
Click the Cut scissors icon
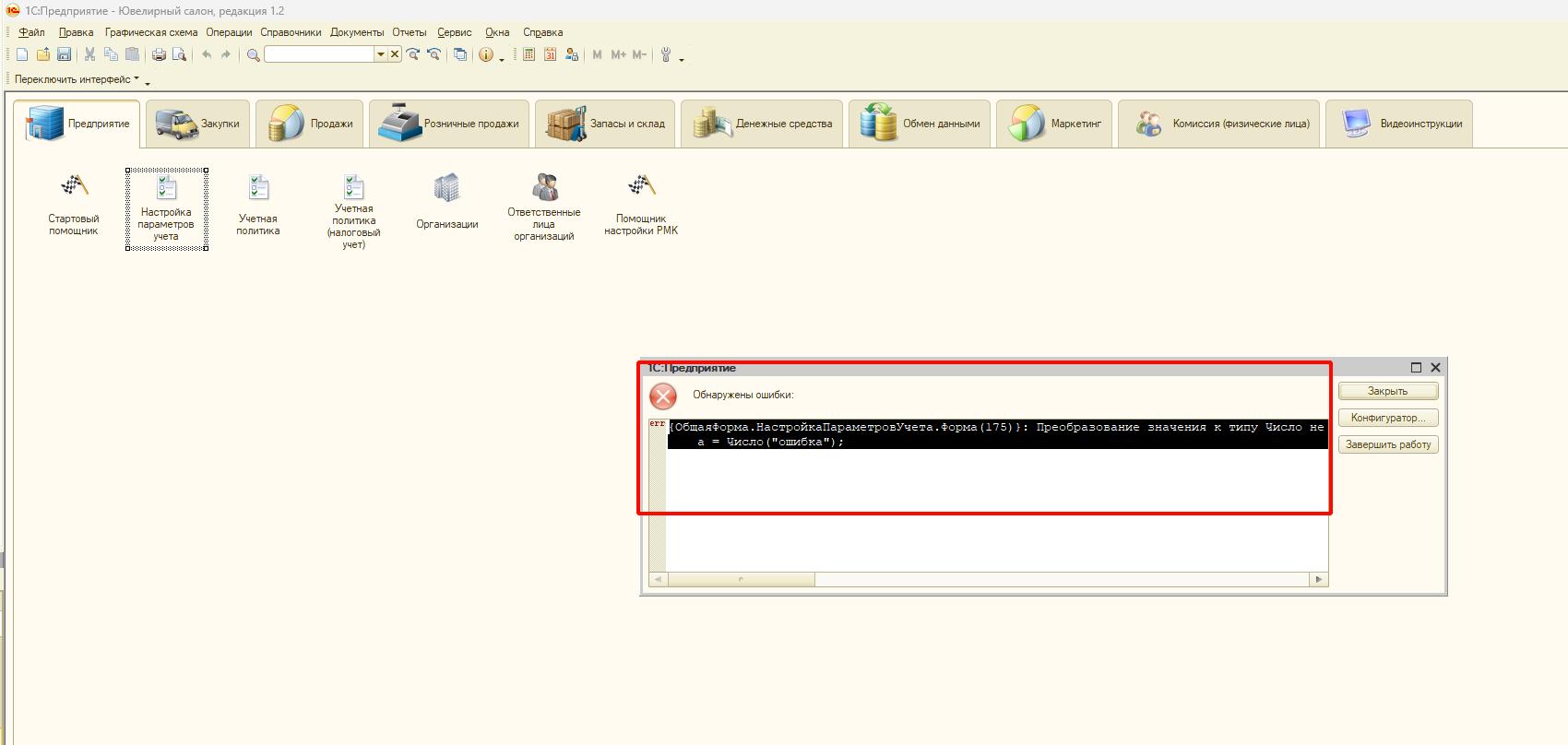point(89,54)
